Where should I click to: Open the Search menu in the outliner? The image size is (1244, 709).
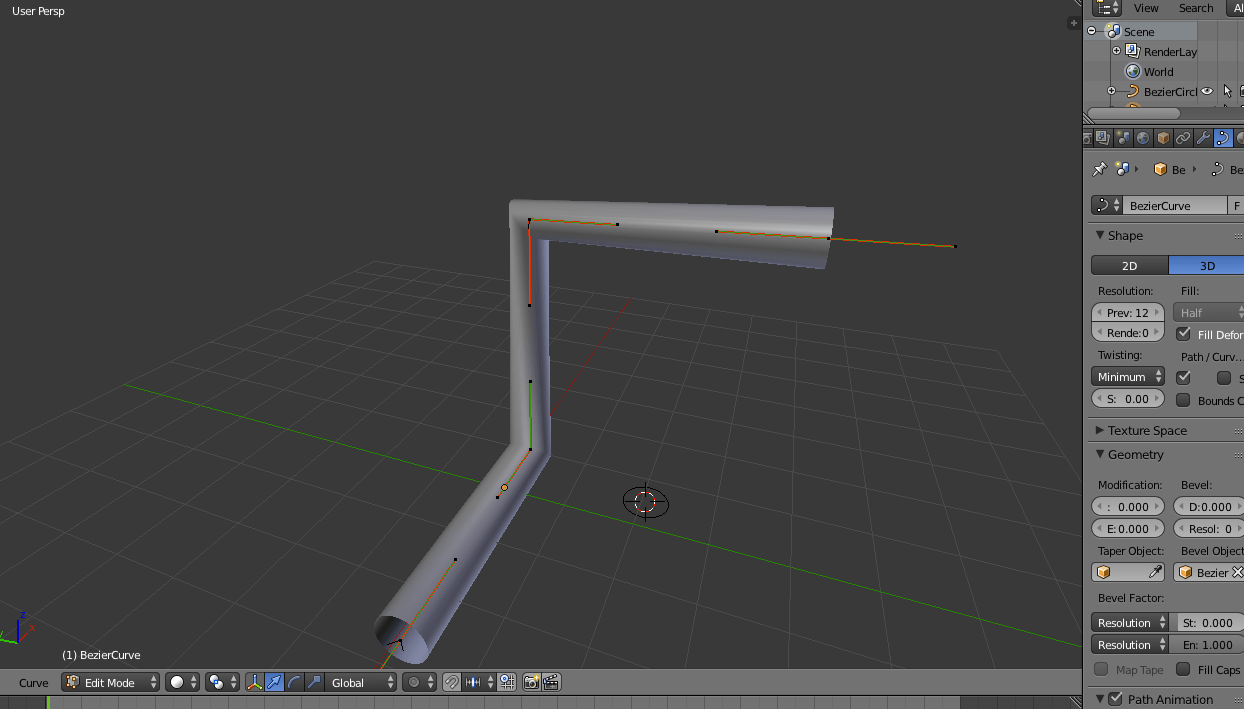tap(1195, 8)
